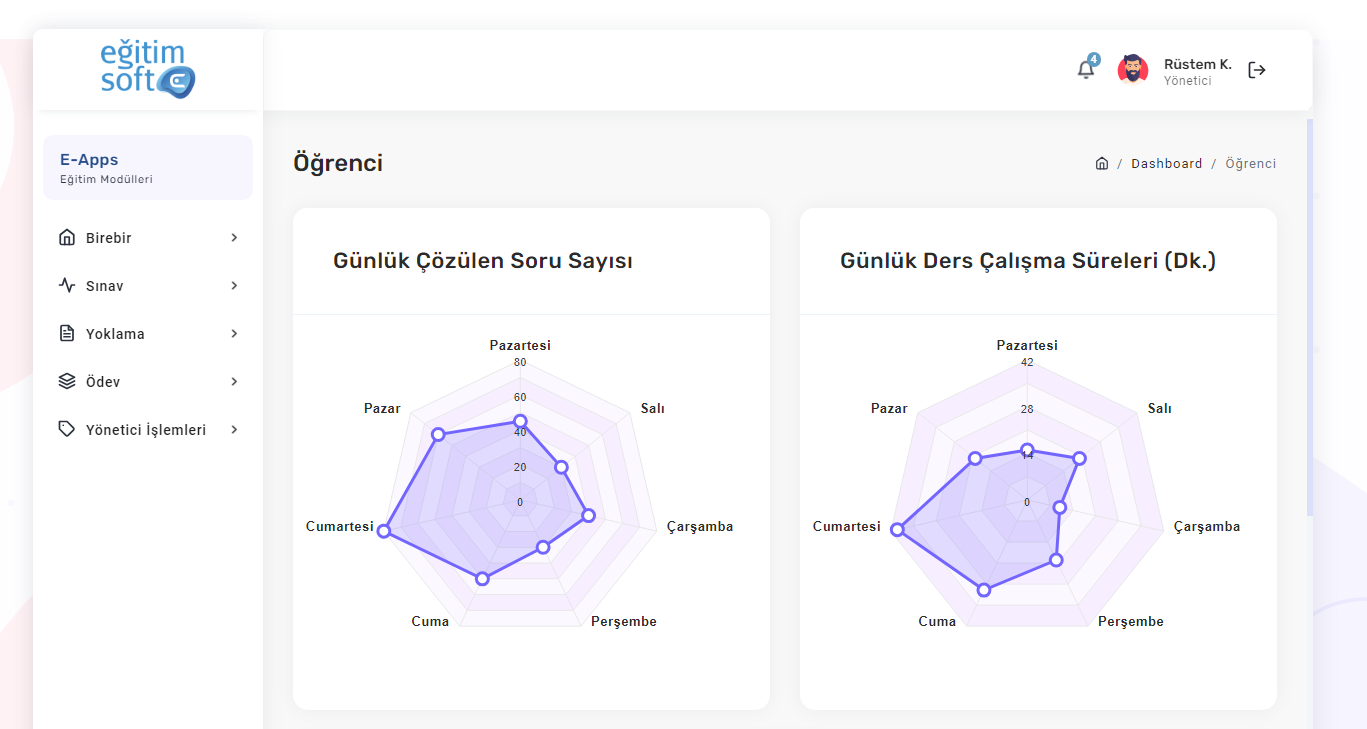Click the Rüstem K. username text

coord(1198,64)
